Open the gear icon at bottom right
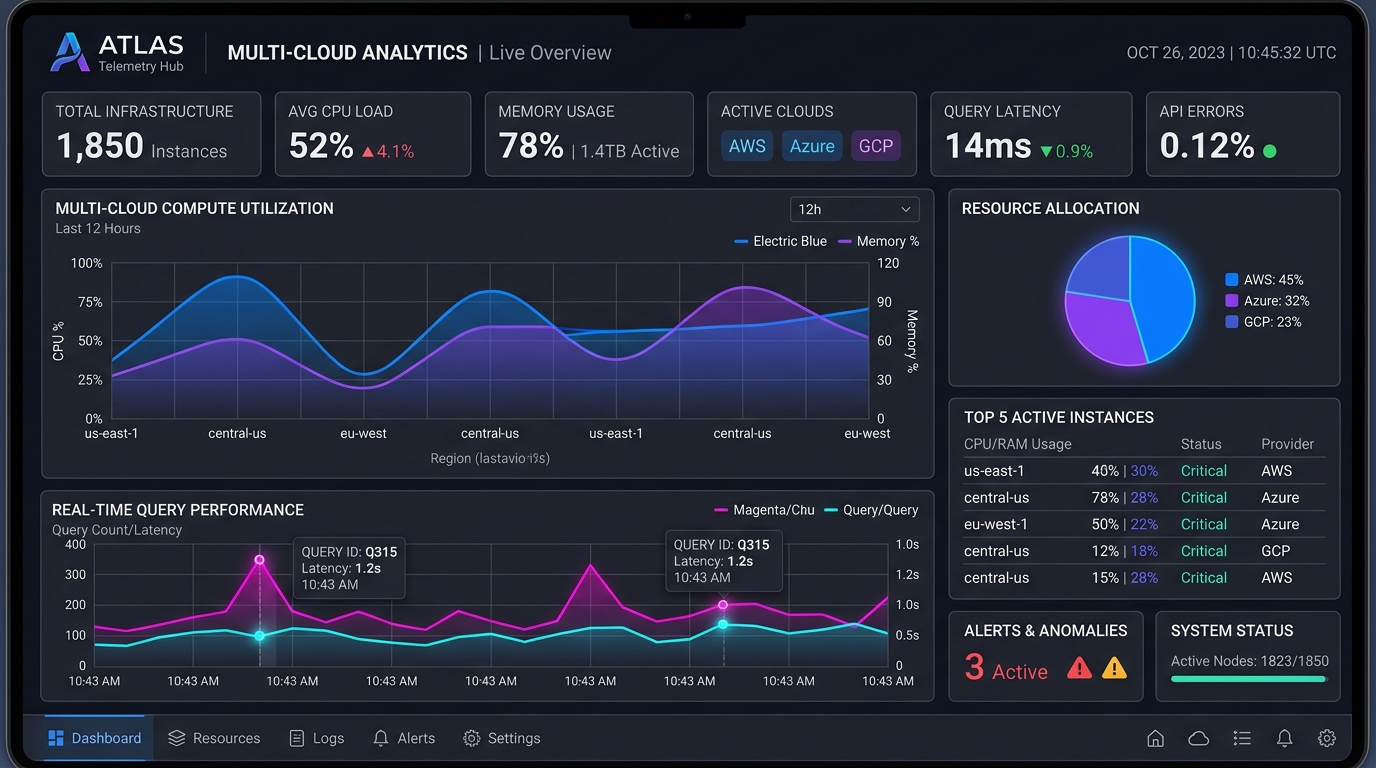The height and width of the screenshot is (768, 1376). click(1327, 738)
